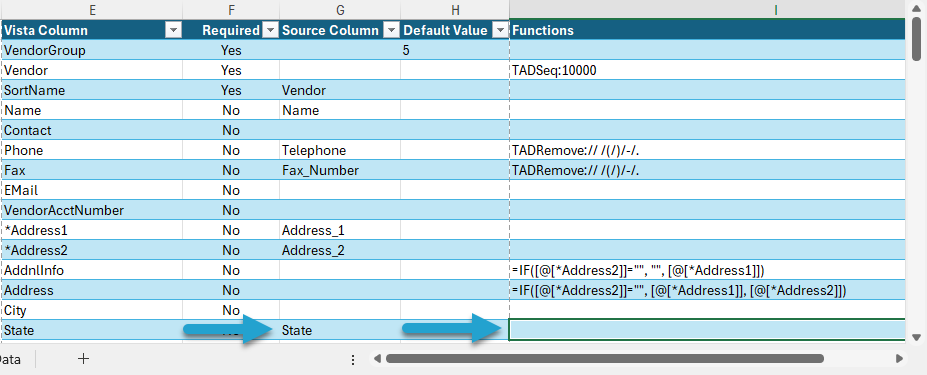Select the Required No cell for EMail
Viewport: 927px width, 375px height.
pyautogui.click(x=231, y=190)
